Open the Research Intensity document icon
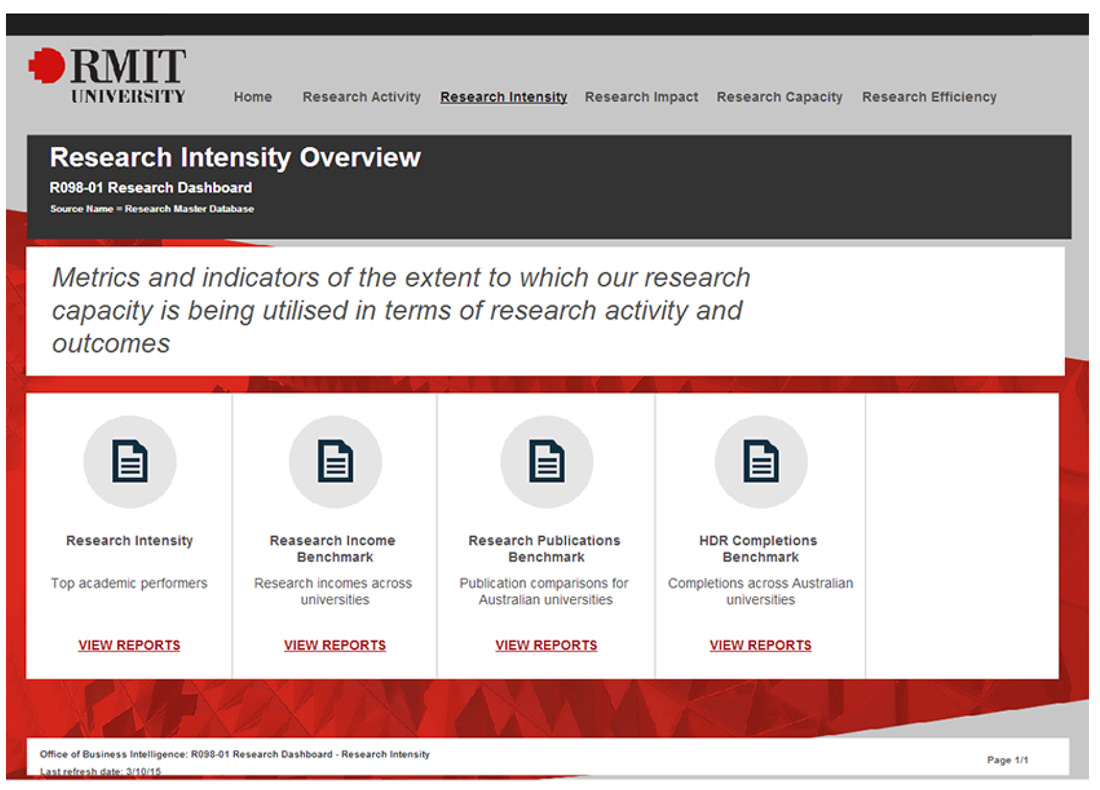The image size is (1100, 790). (x=130, y=462)
